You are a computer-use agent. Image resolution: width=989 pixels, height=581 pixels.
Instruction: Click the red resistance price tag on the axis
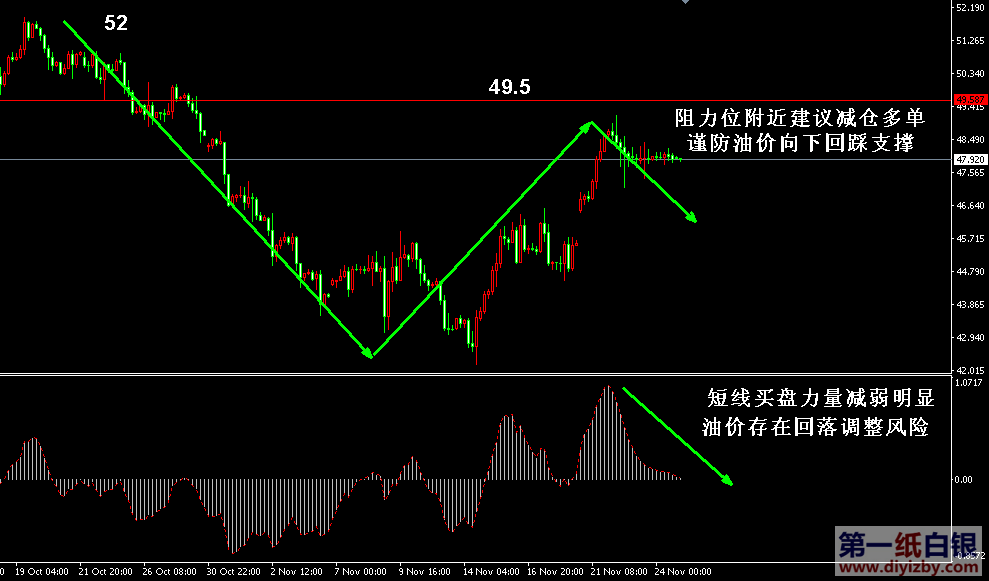970,99
